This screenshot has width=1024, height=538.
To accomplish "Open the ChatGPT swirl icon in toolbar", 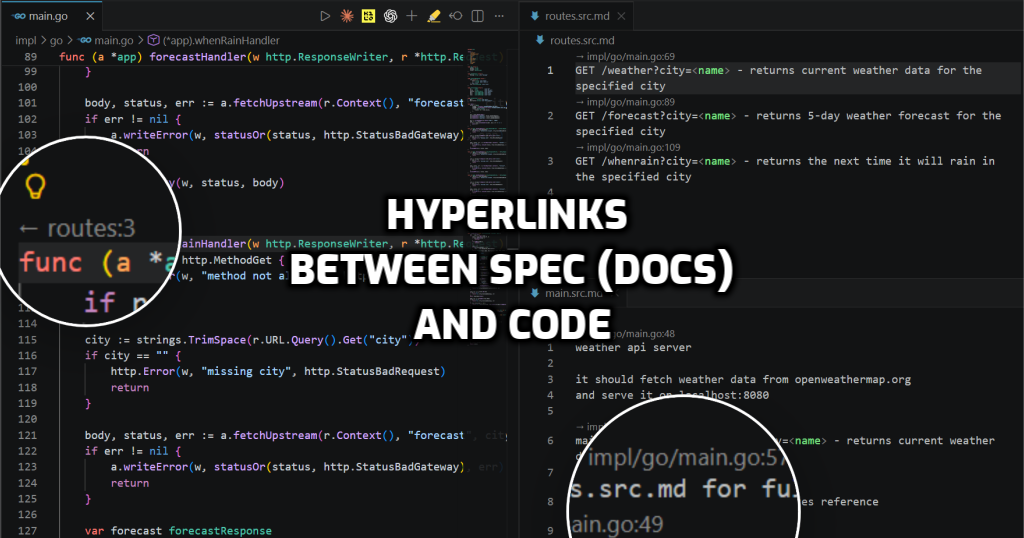I will point(391,16).
